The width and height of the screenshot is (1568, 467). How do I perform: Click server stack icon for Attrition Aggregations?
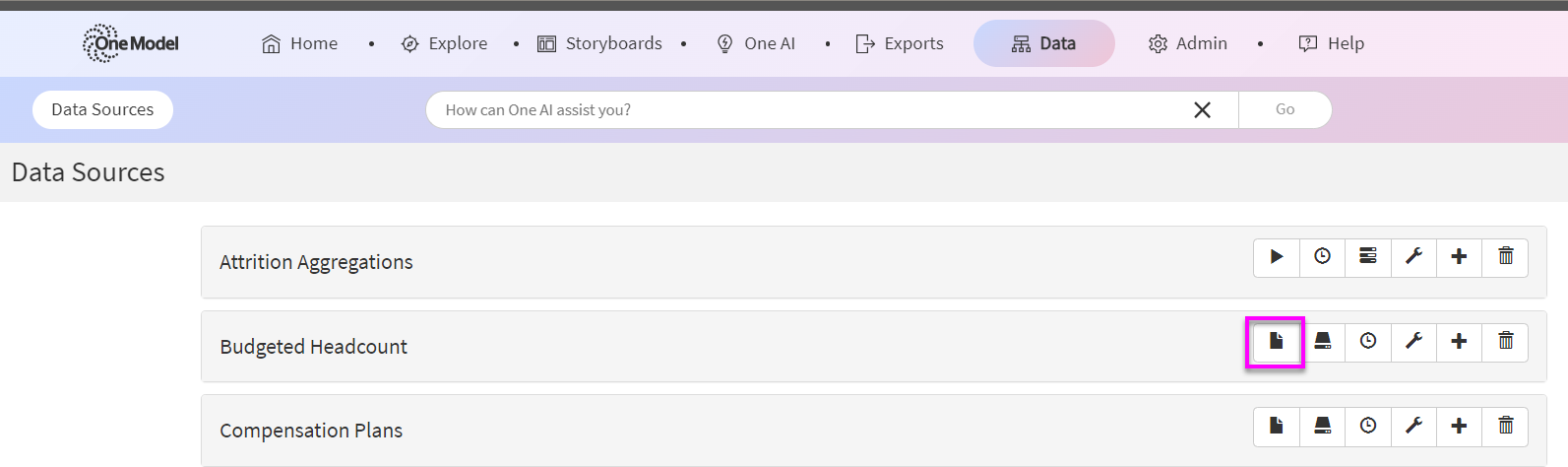[x=1368, y=257]
